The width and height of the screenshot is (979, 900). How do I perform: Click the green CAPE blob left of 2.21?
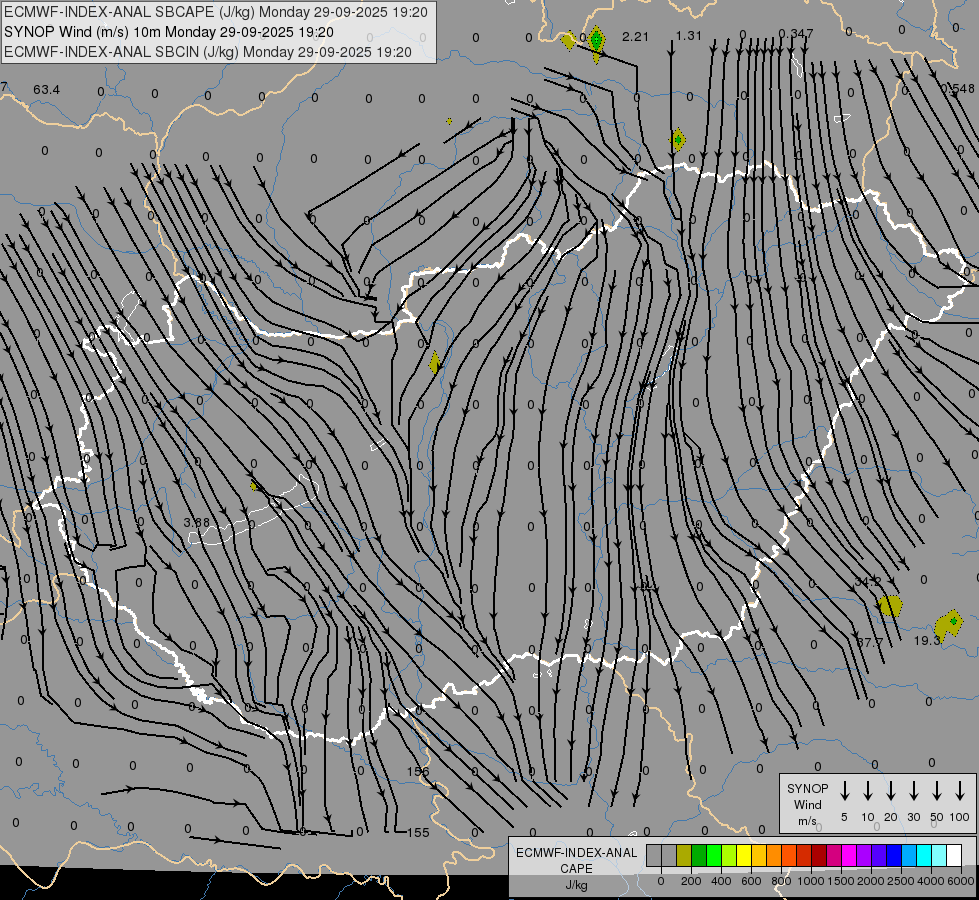pyautogui.click(x=596, y=41)
